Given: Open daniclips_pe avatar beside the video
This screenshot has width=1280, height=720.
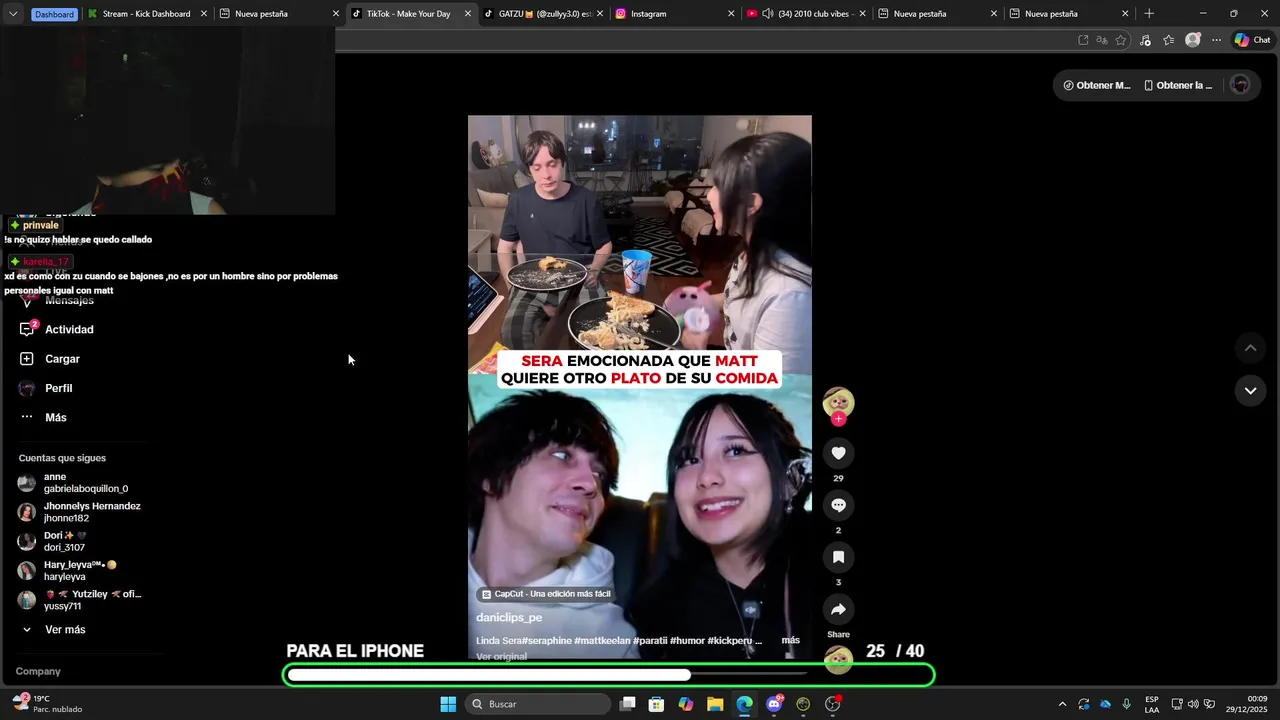Looking at the screenshot, I should [x=838, y=402].
